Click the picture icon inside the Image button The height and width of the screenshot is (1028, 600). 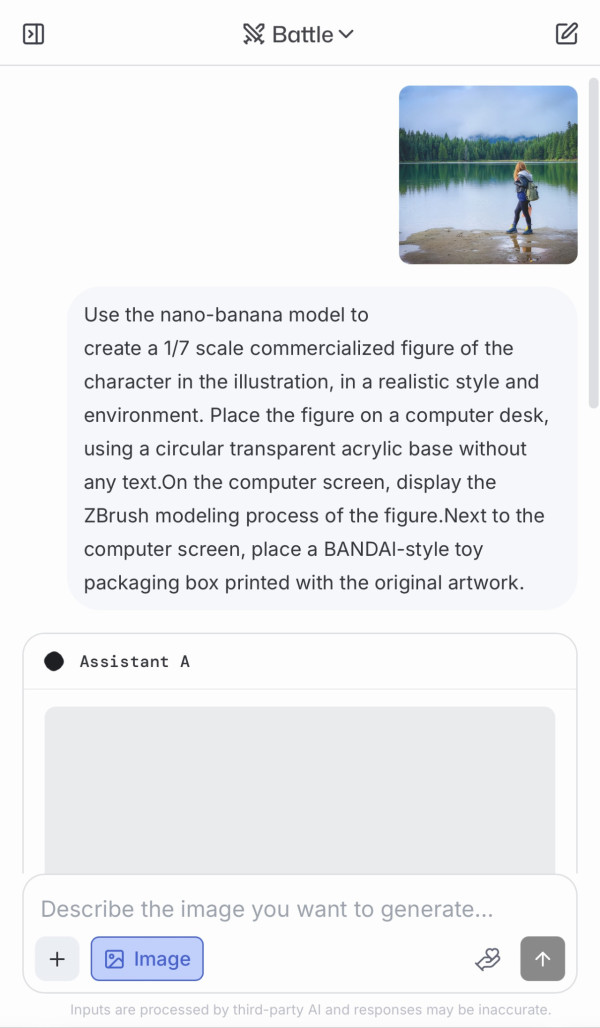click(113, 958)
